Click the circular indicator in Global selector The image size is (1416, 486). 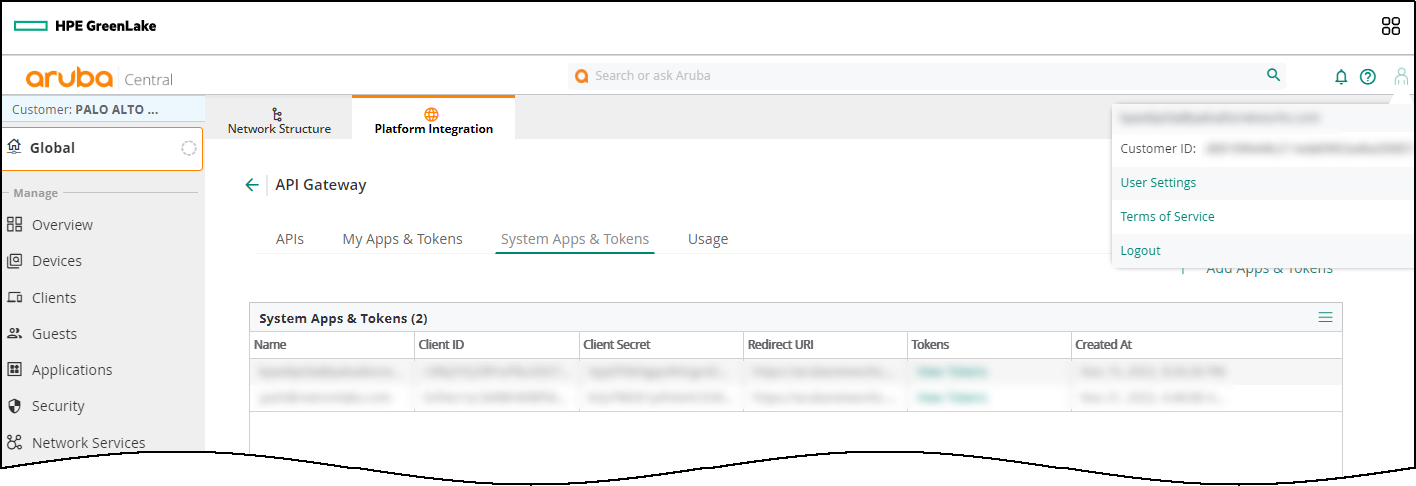coord(188,148)
